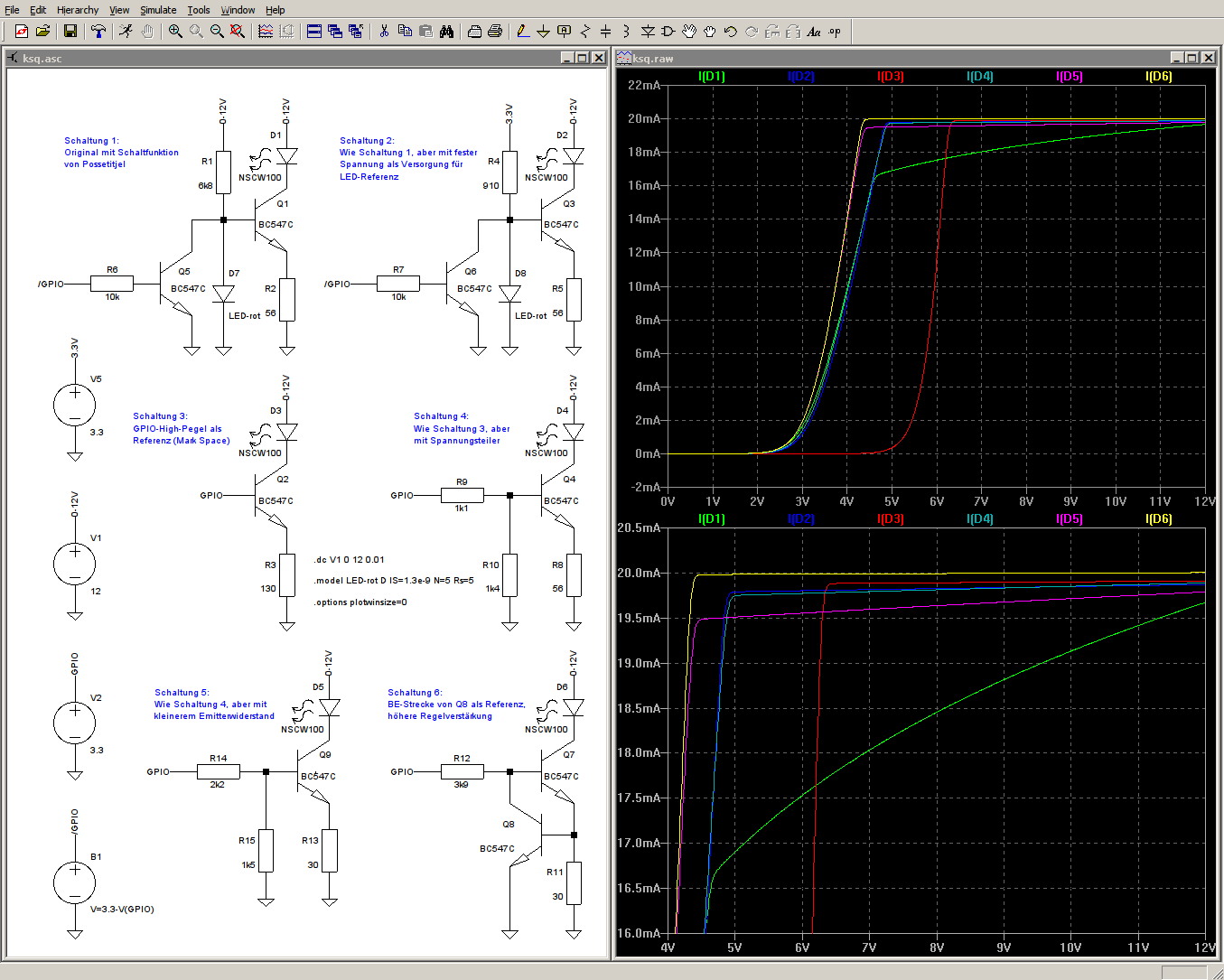Click the I(D2) trace label in upper plot pane

point(801,76)
